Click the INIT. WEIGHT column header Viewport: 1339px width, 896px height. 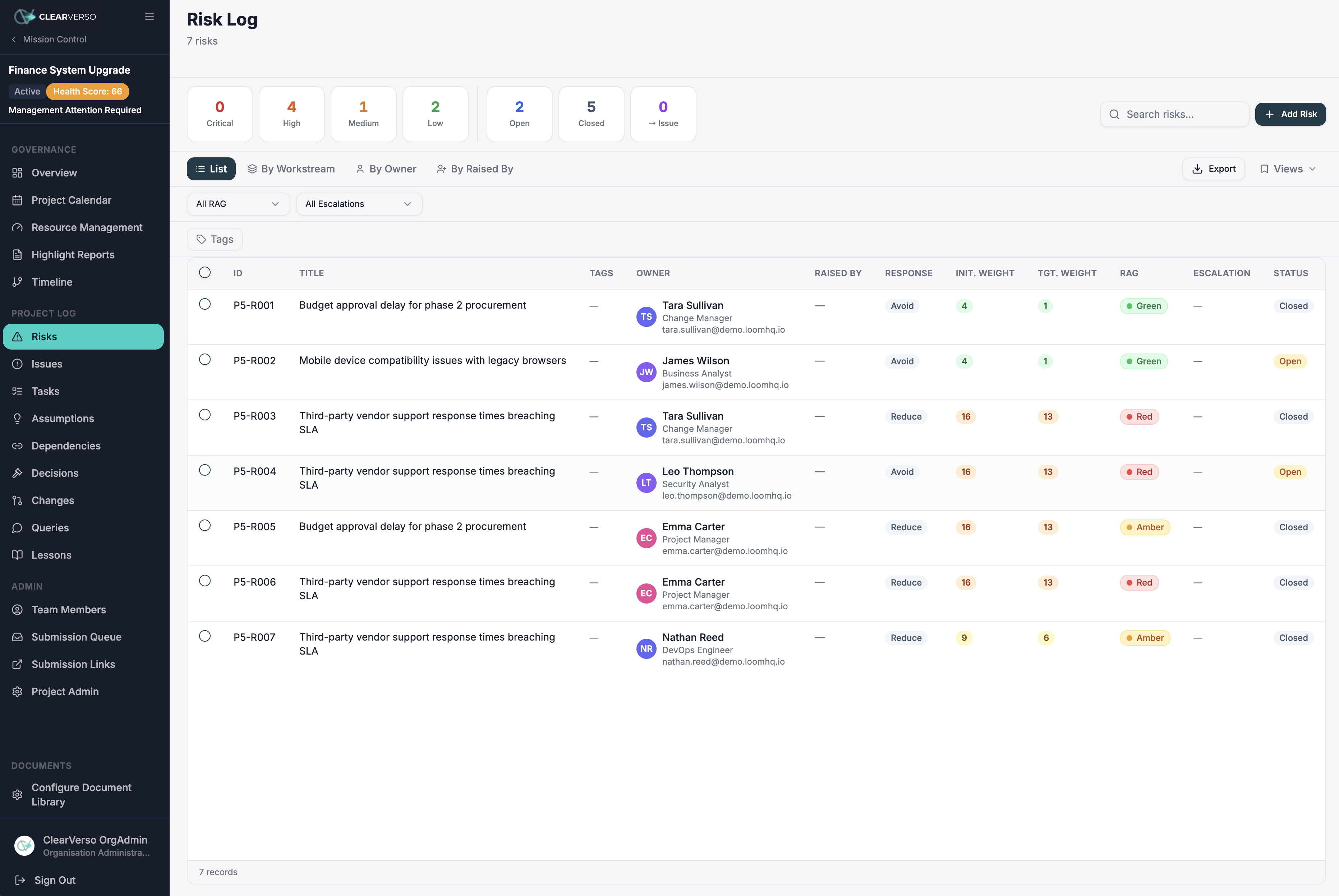985,273
